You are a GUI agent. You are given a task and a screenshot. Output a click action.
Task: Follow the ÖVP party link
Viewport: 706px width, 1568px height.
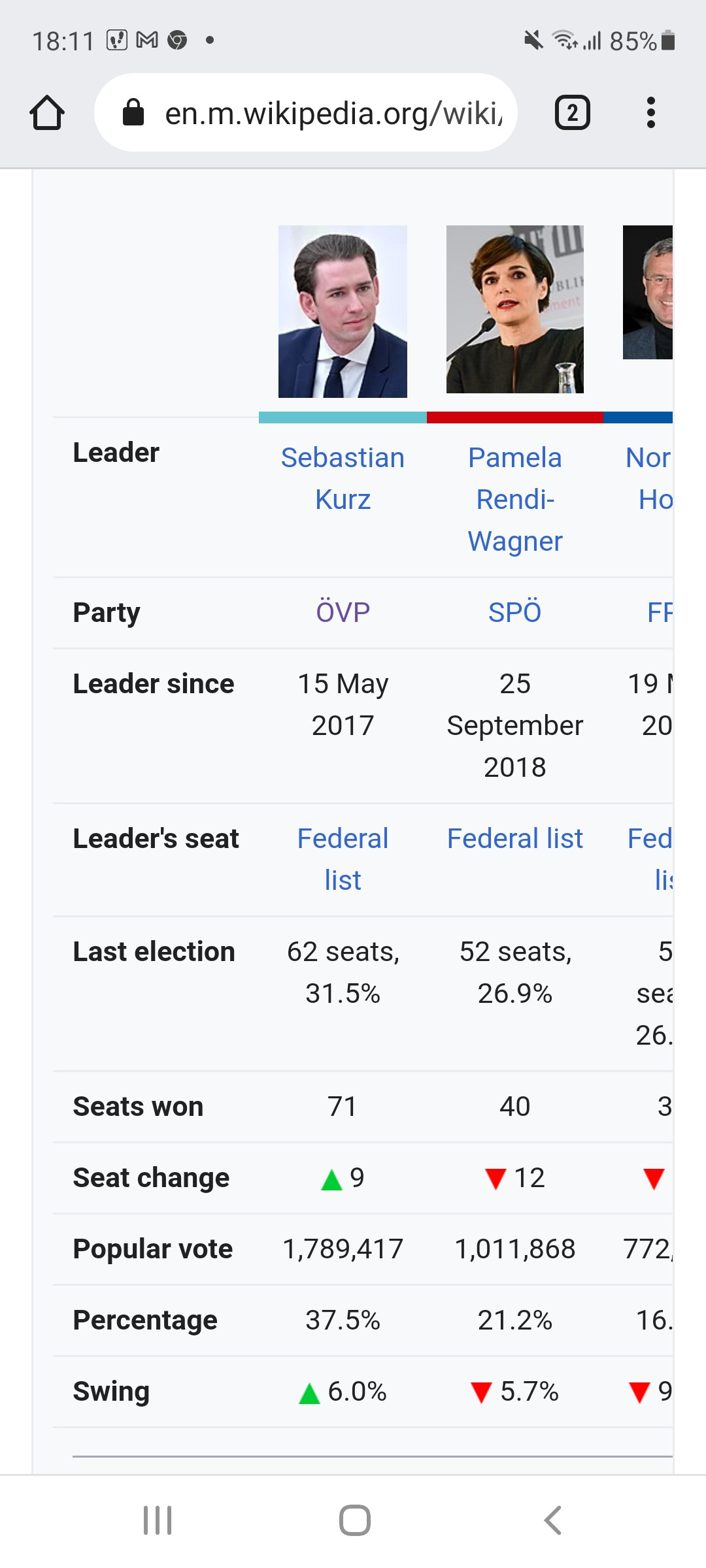coord(343,613)
